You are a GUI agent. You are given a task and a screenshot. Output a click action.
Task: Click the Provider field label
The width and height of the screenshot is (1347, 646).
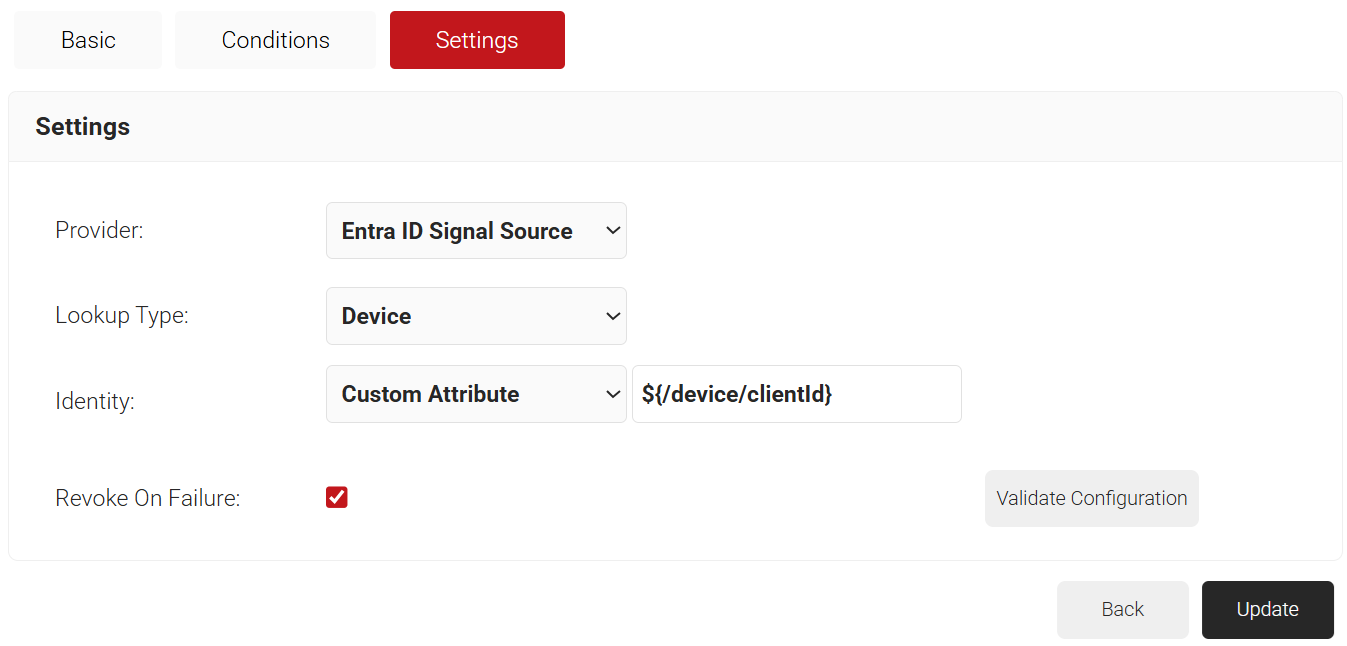99,230
